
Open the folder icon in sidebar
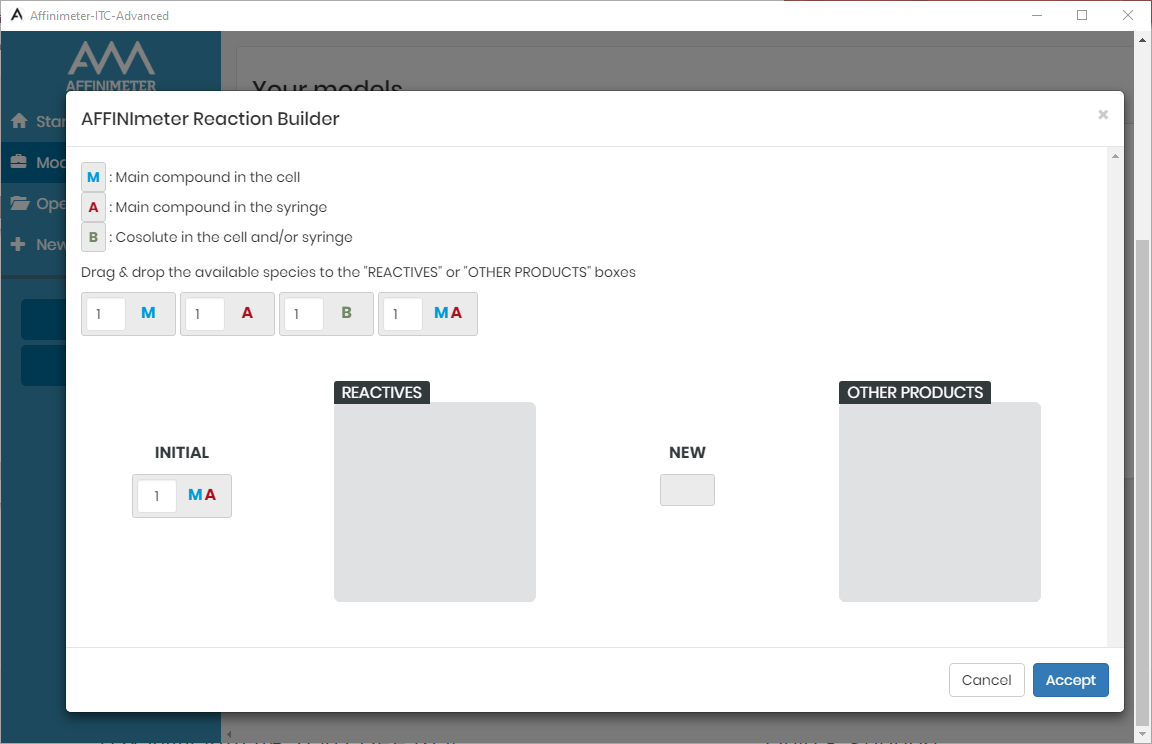(20, 203)
